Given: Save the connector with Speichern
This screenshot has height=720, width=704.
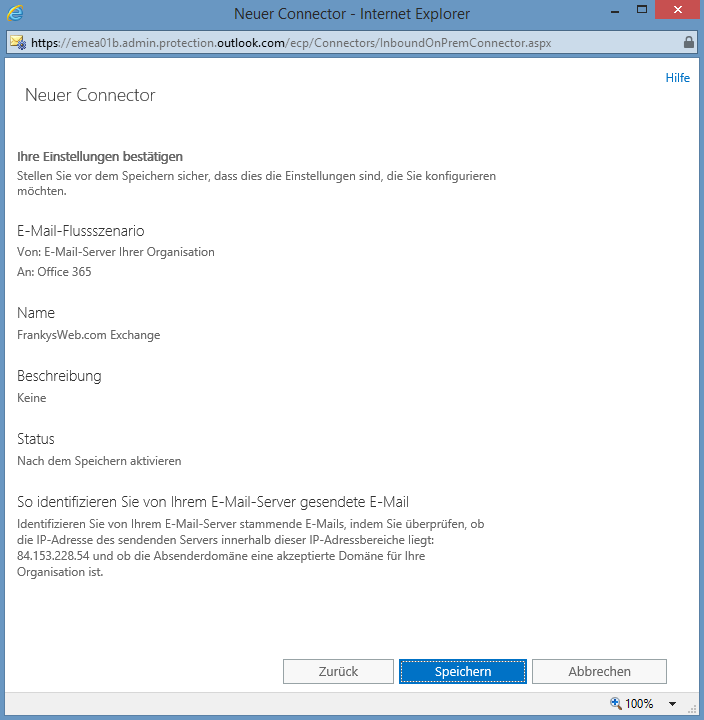Looking at the screenshot, I should pyautogui.click(x=462, y=671).
